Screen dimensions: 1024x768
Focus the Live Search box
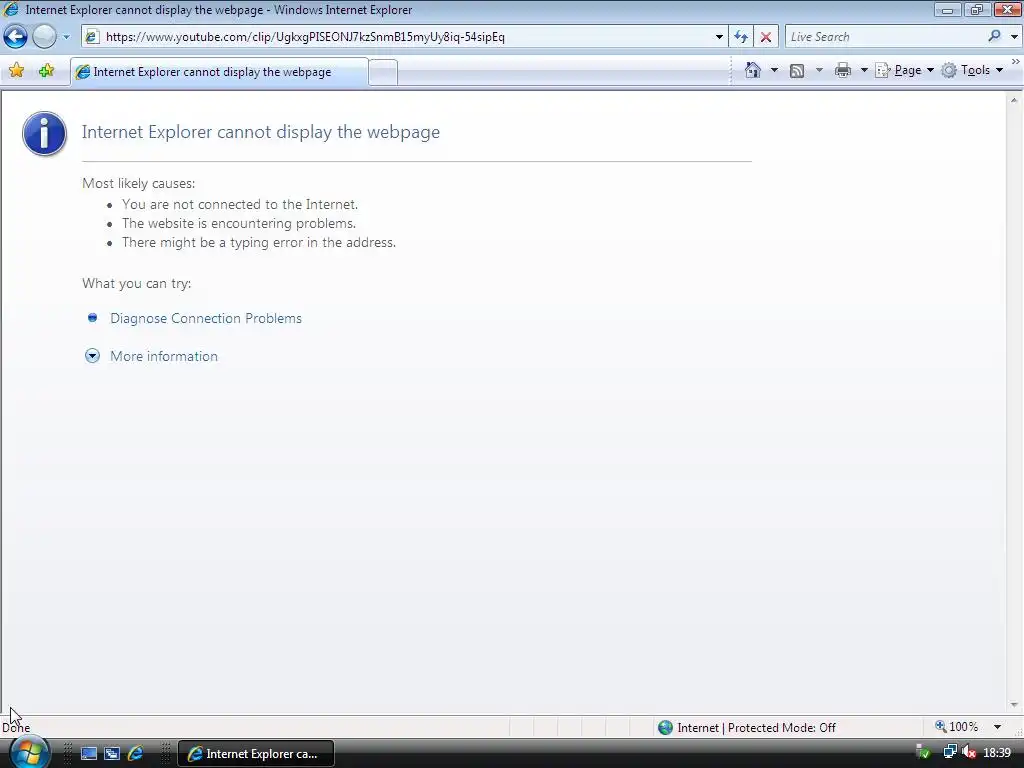(x=883, y=37)
